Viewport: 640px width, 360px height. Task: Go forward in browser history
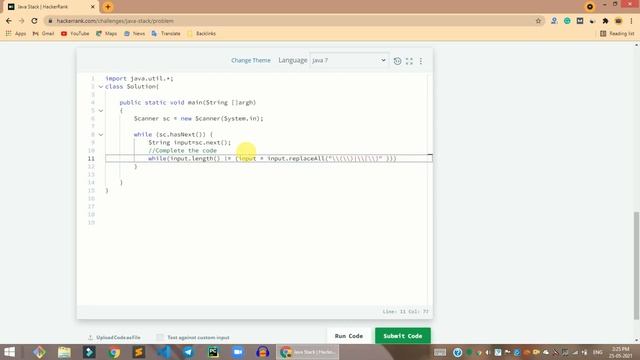(x=22, y=21)
